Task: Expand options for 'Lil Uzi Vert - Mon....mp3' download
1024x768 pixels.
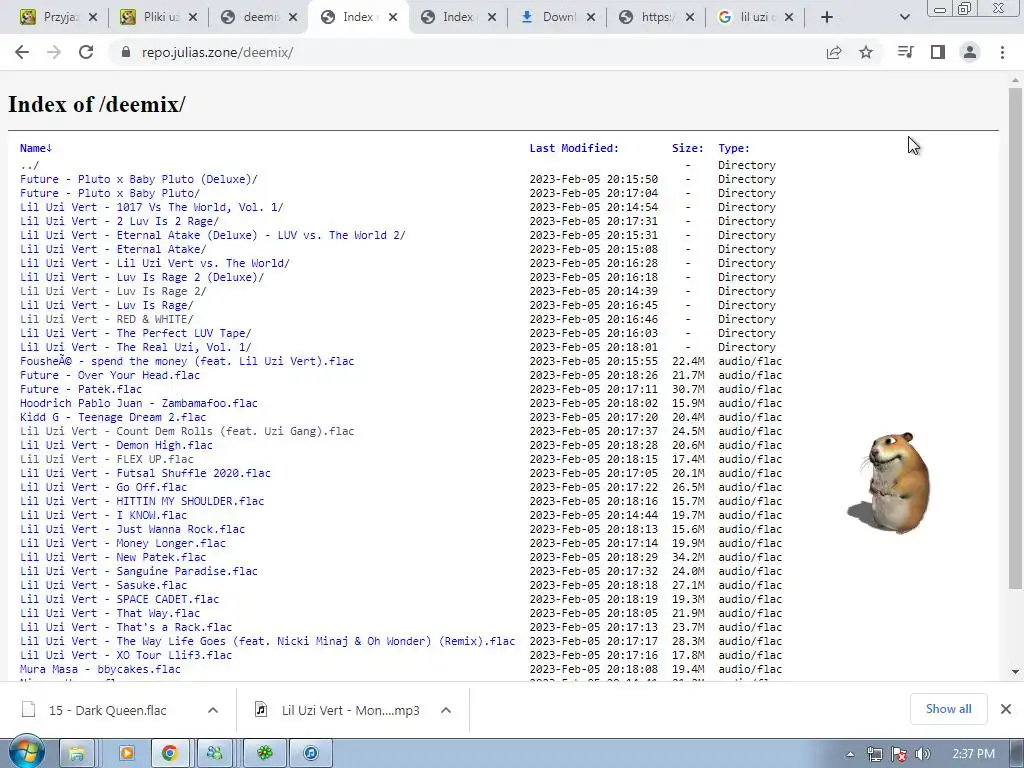Action: (446, 711)
